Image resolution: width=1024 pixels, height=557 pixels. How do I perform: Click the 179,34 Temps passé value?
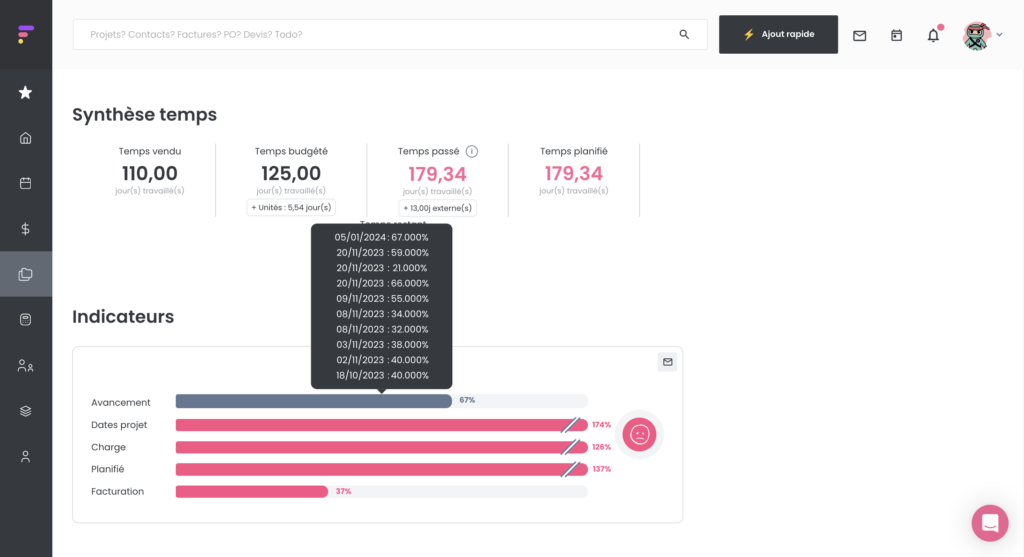tap(438, 174)
